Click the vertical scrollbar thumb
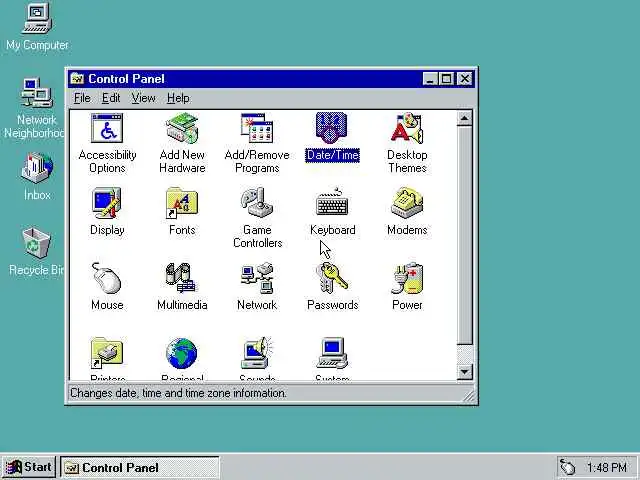The height and width of the screenshot is (480, 640). 464,235
